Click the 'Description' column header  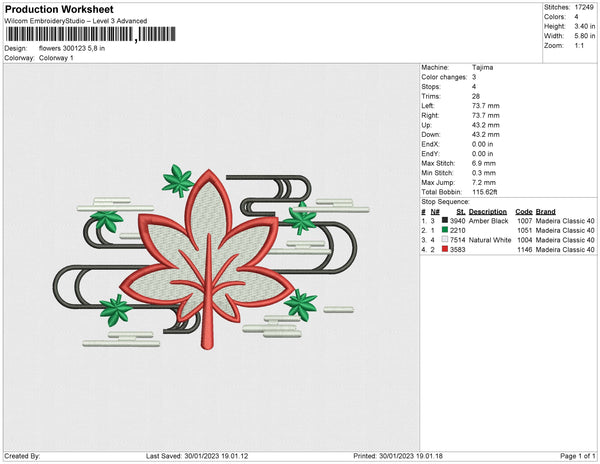[488, 212]
